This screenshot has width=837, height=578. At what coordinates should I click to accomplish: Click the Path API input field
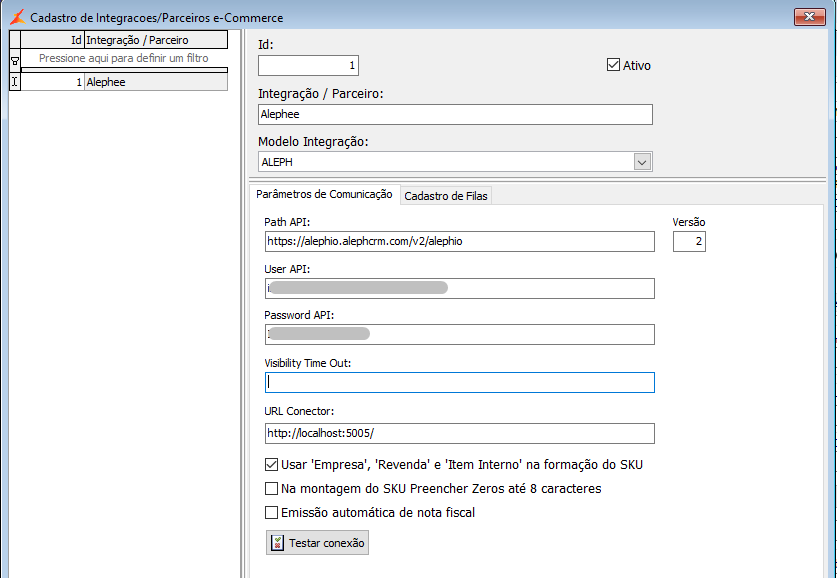pos(459,241)
